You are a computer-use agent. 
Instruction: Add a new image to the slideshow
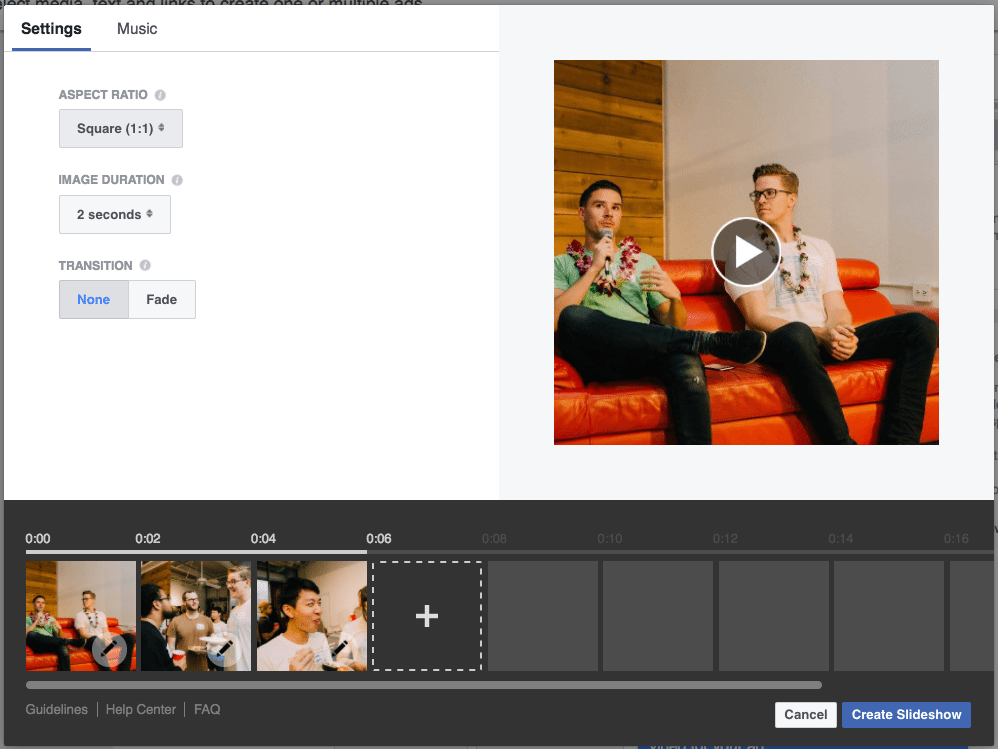[x=426, y=616]
